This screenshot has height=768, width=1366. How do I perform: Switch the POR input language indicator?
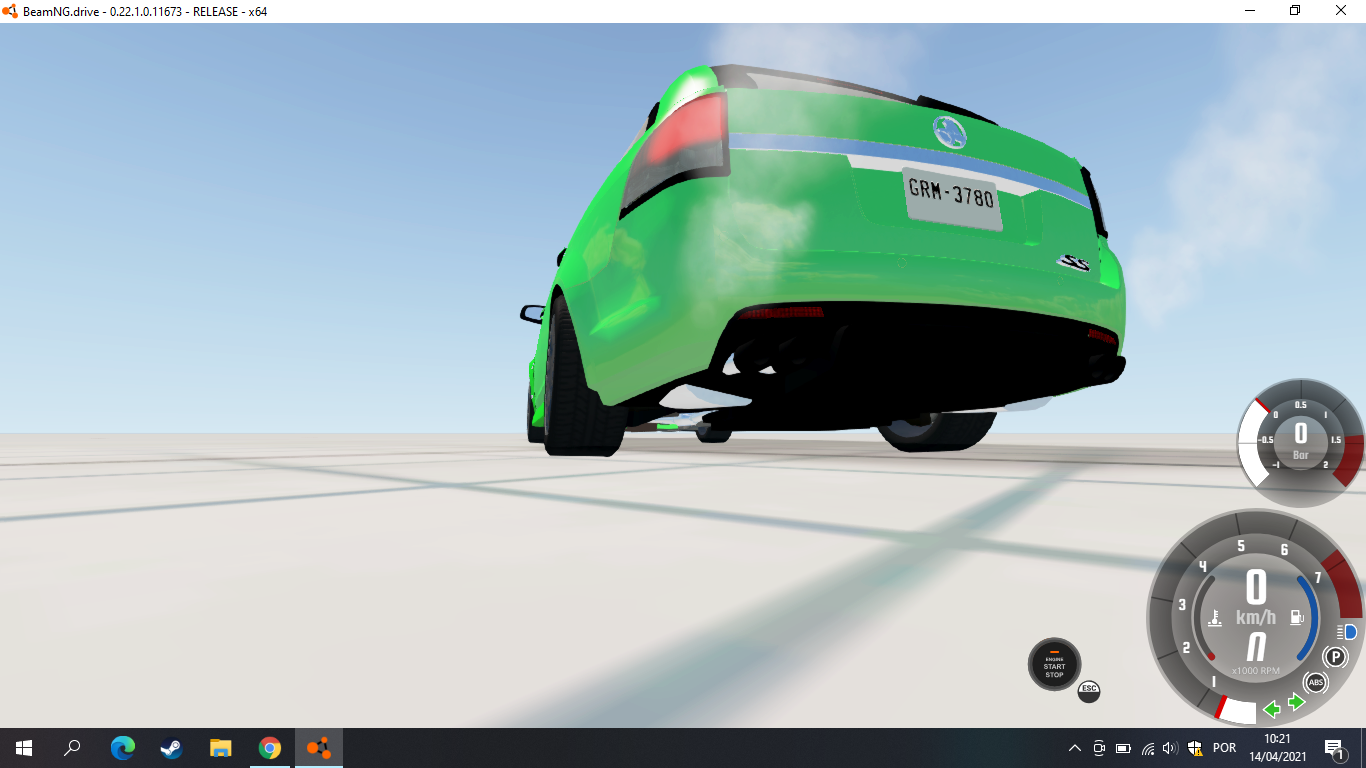1224,748
